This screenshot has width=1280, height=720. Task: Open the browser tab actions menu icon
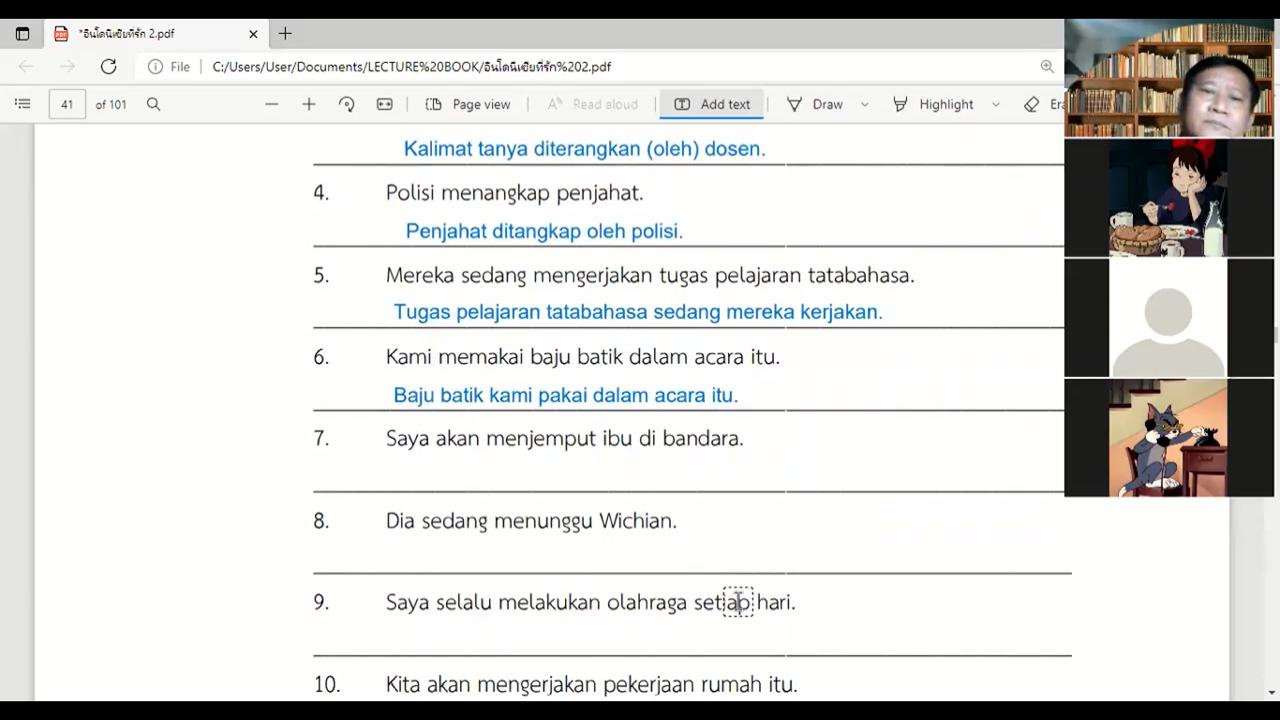click(x=23, y=33)
